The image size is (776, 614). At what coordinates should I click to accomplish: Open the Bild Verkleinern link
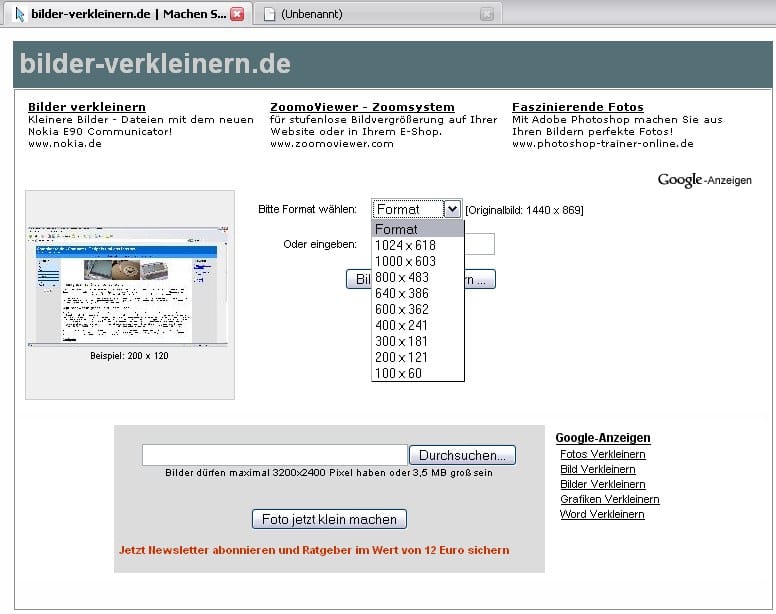(x=598, y=469)
